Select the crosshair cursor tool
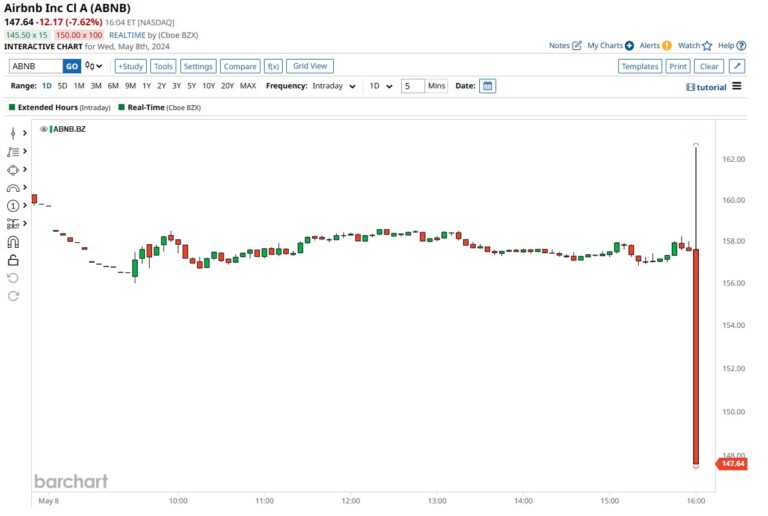Image resolution: width=768 pixels, height=516 pixels. click(x=13, y=133)
